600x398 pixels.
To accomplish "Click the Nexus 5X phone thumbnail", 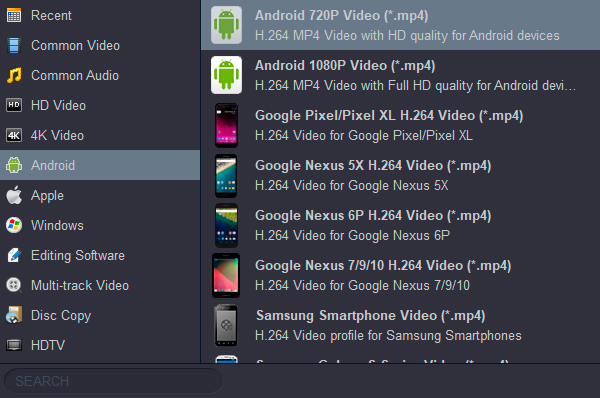I will [x=226, y=175].
